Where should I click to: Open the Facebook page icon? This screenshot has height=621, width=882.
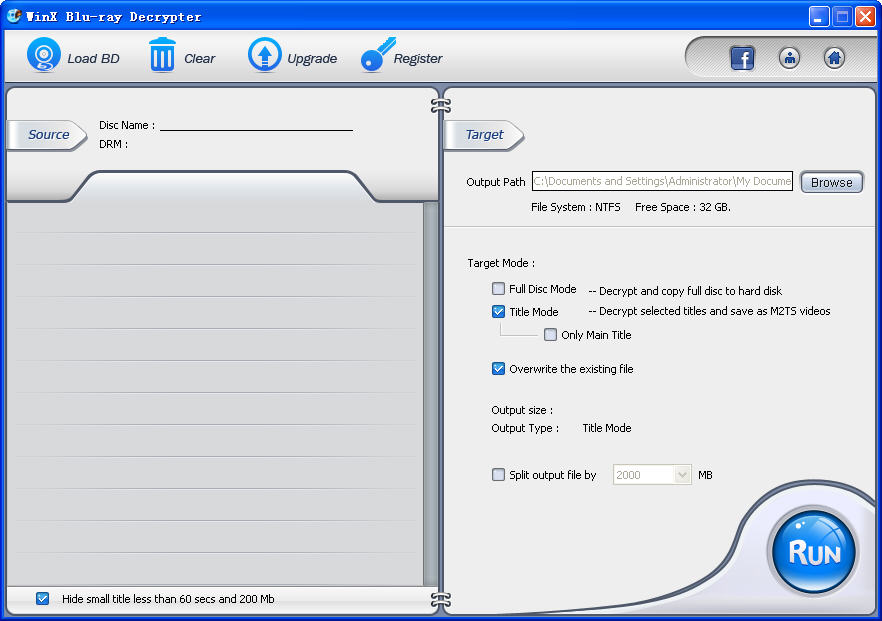[742, 58]
